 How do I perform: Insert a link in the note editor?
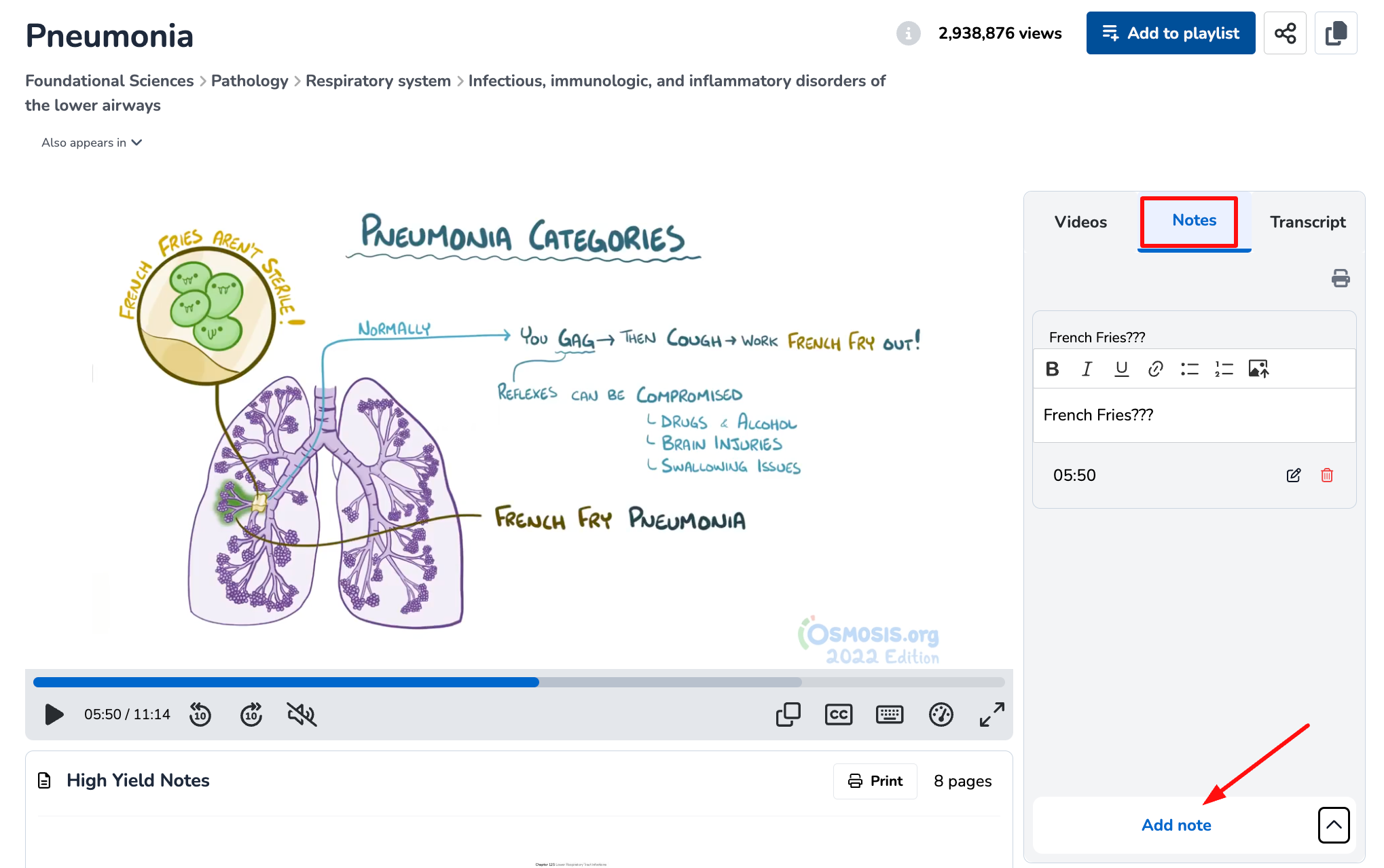point(1155,369)
